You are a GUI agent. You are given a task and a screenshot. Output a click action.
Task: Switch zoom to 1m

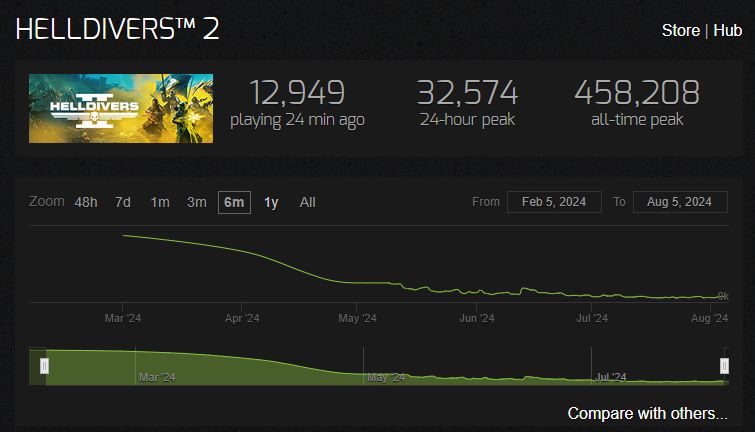(x=160, y=202)
